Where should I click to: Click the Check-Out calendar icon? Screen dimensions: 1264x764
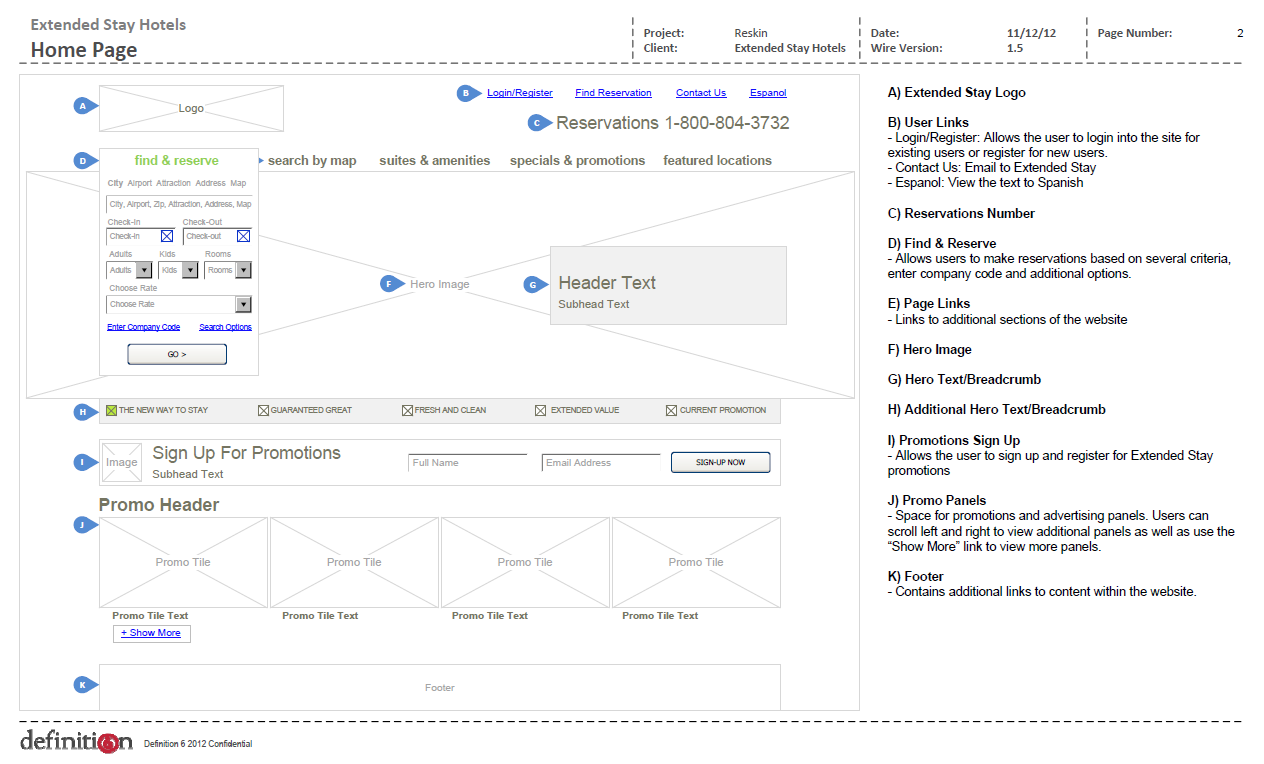[x=243, y=236]
